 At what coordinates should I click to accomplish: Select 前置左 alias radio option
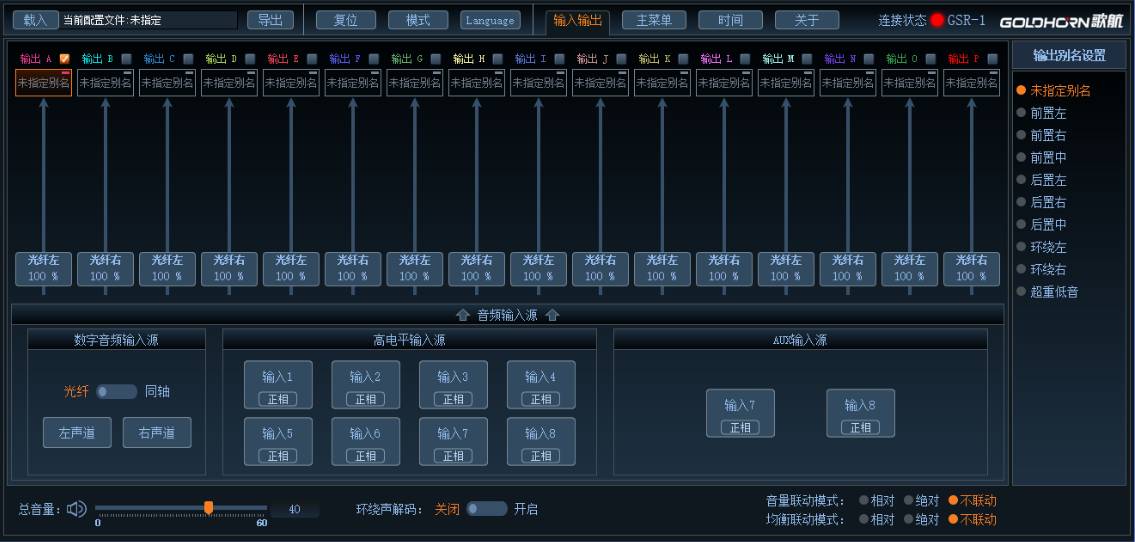coord(1042,113)
